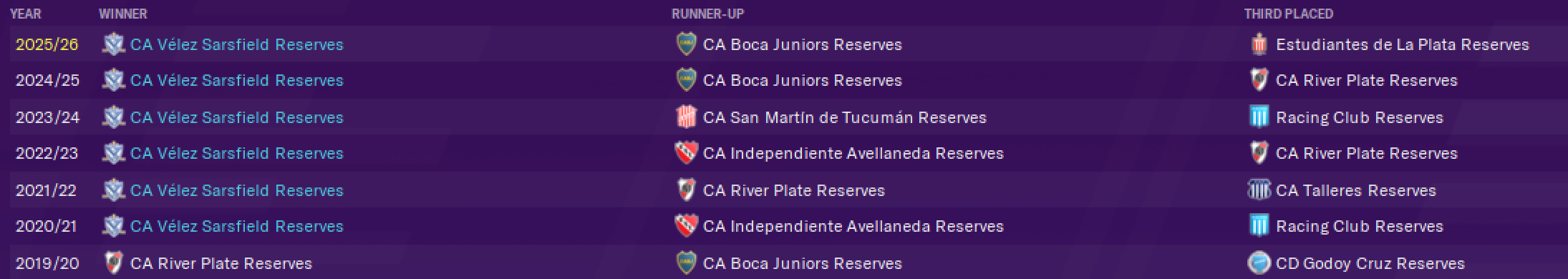1568x279 pixels.
Task: Open CA Independiente Avellaneda Reserves 2020/21 entry
Action: [x=853, y=226]
